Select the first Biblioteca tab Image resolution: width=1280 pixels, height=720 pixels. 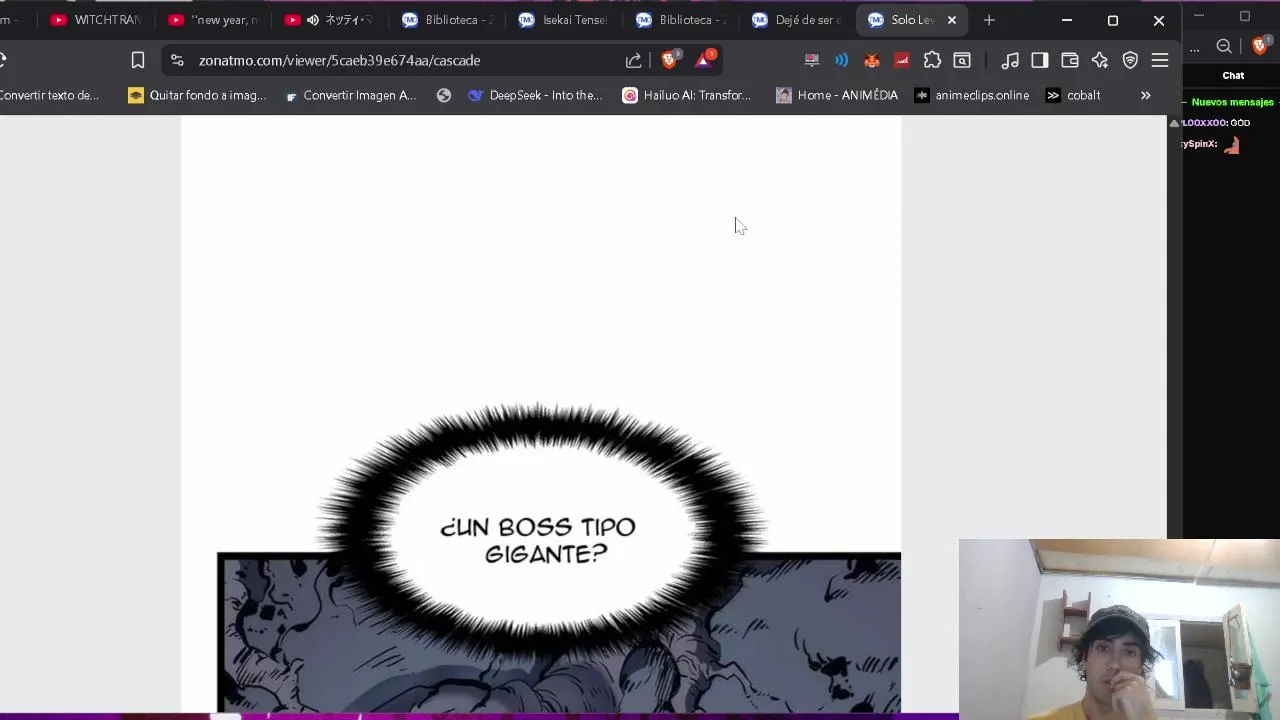(x=447, y=20)
